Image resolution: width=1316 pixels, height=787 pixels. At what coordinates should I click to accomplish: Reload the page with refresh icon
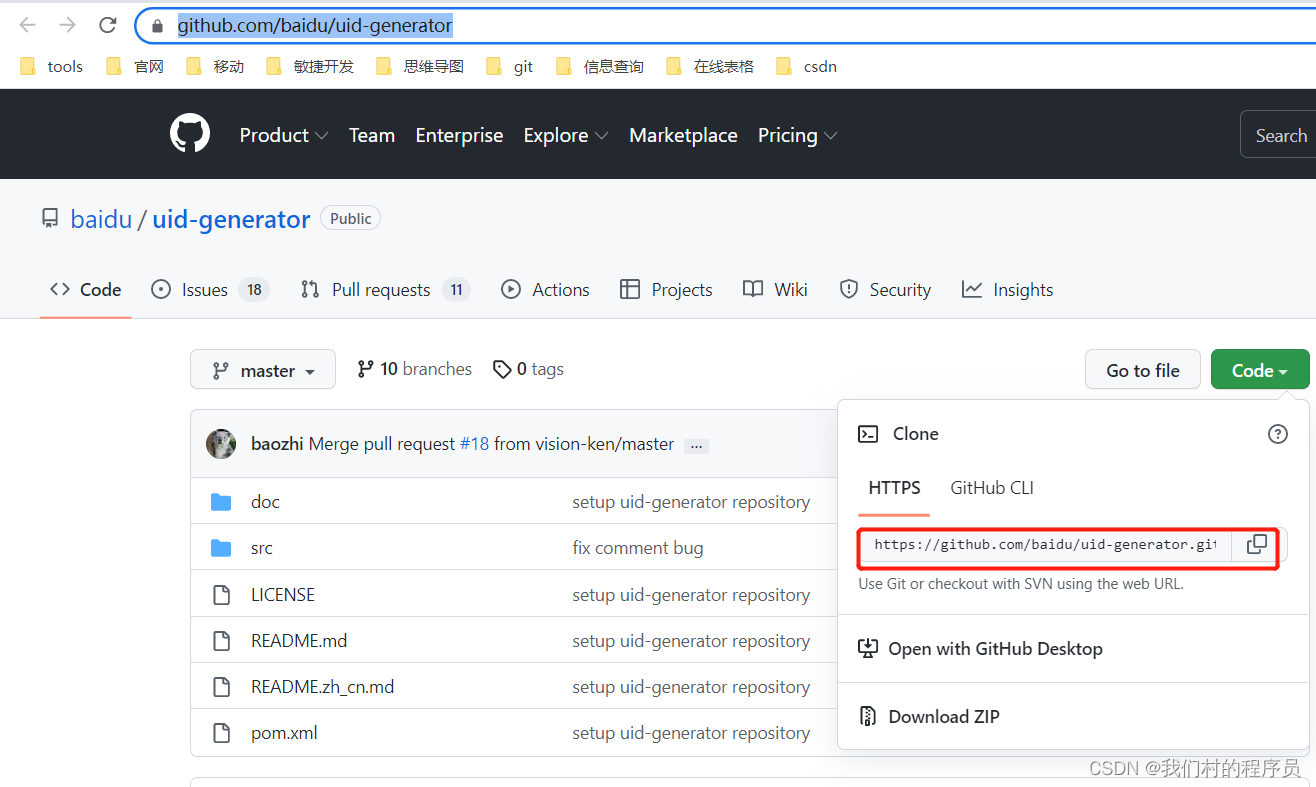click(x=108, y=25)
